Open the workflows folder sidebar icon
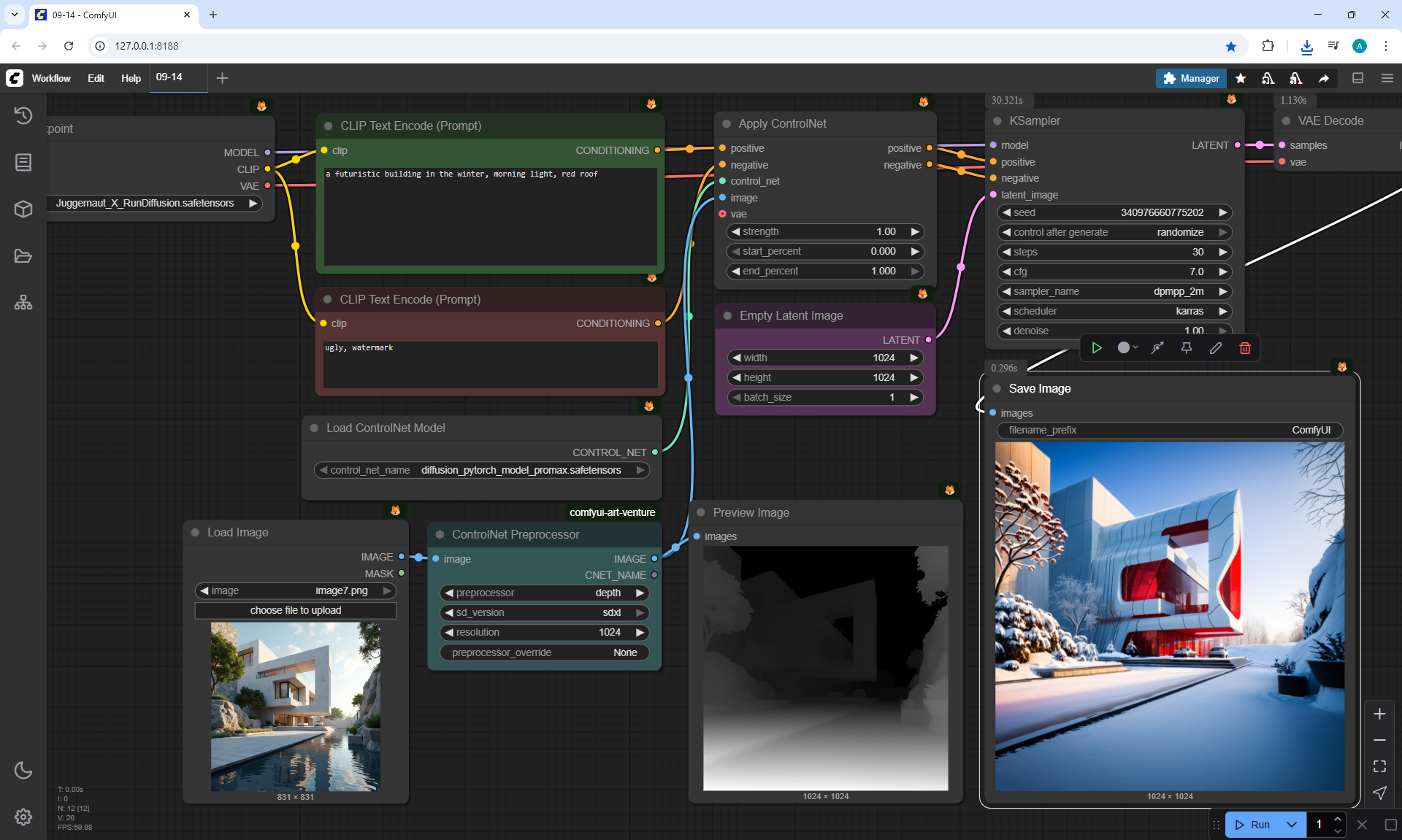This screenshot has width=1402, height=840. (23, 256)
